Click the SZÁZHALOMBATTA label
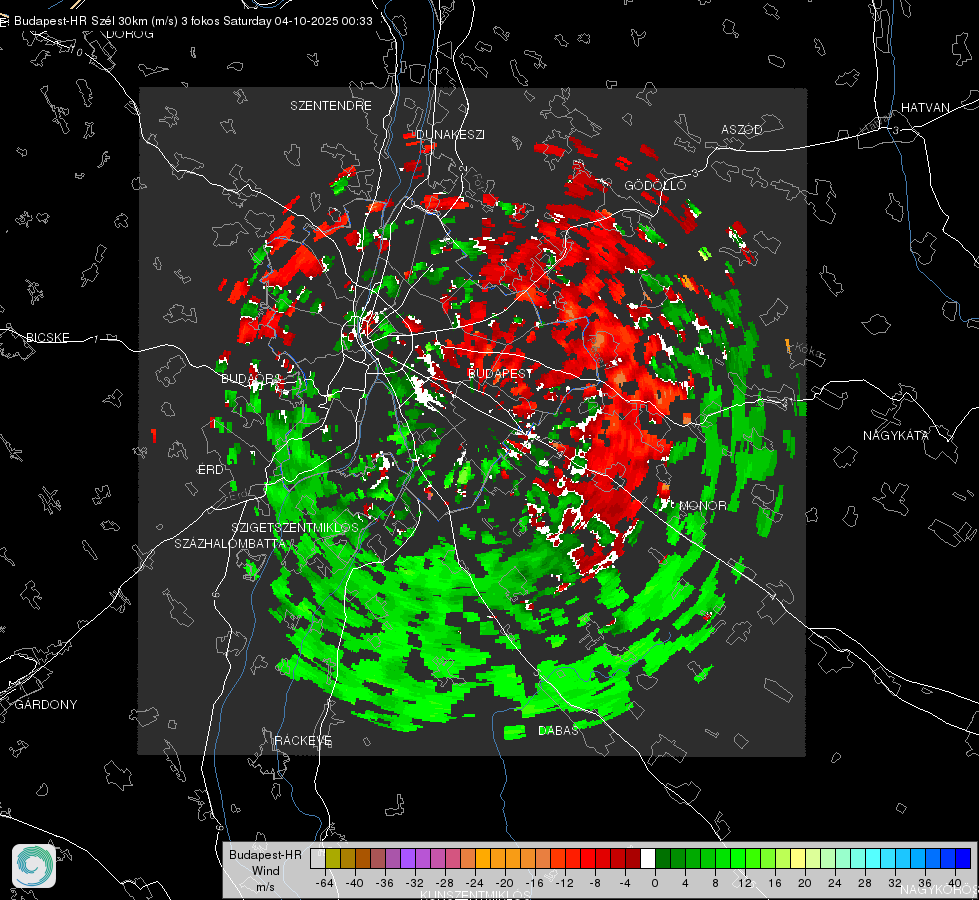The image size is (979, 900). pos(230,543)
